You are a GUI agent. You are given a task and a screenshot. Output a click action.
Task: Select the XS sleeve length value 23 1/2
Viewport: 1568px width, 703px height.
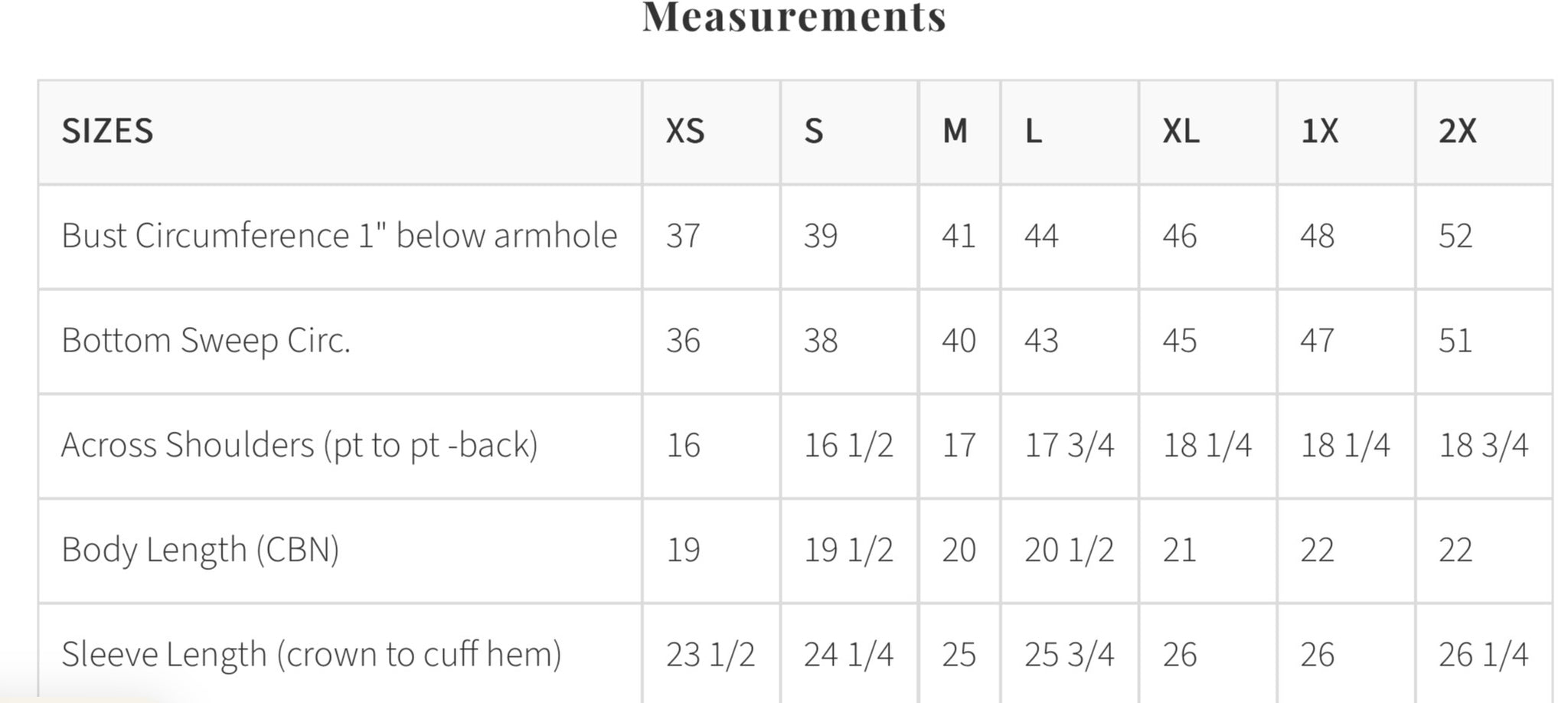710,654
